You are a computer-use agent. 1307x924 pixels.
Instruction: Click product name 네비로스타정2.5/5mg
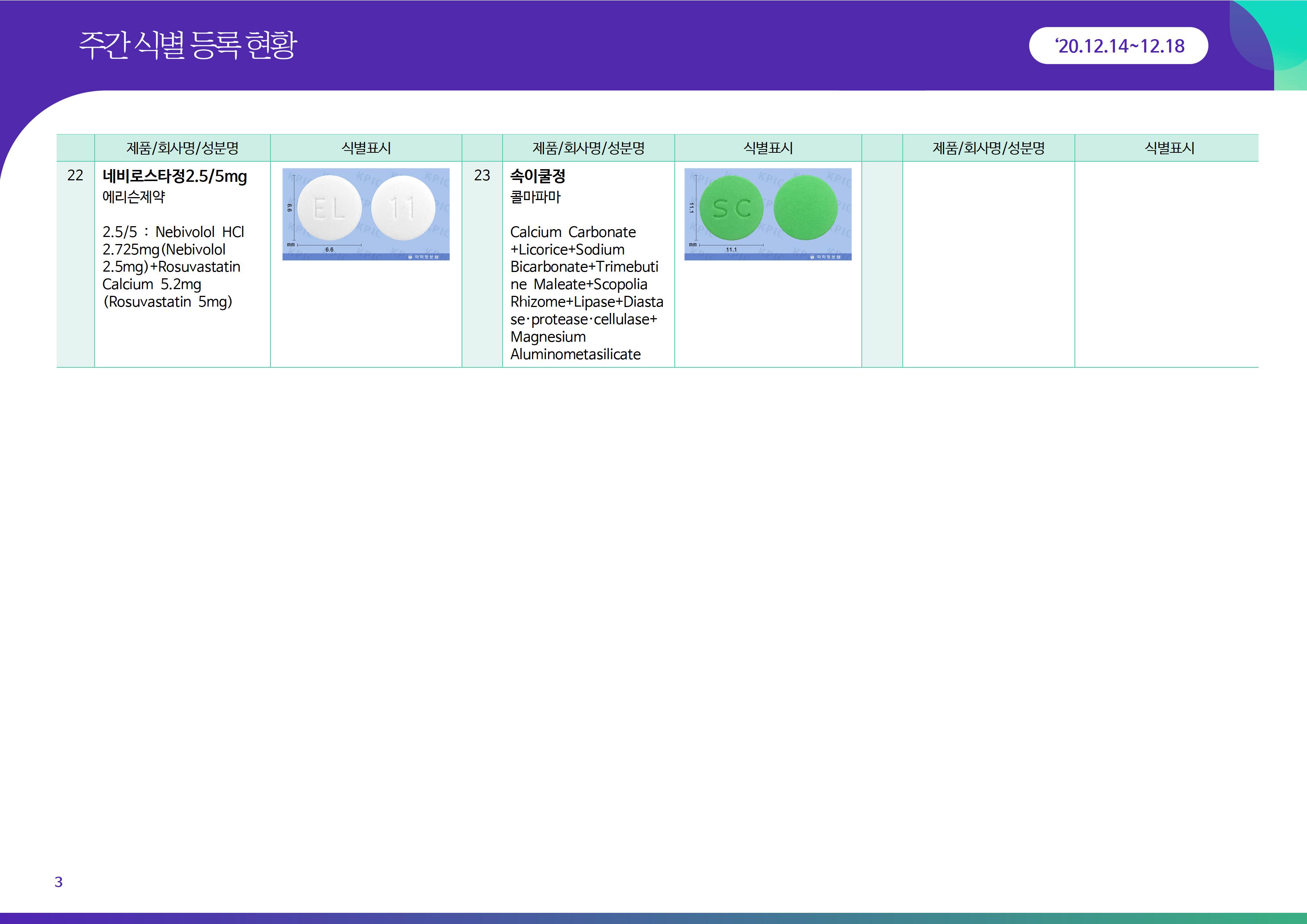tap(174, 177)
